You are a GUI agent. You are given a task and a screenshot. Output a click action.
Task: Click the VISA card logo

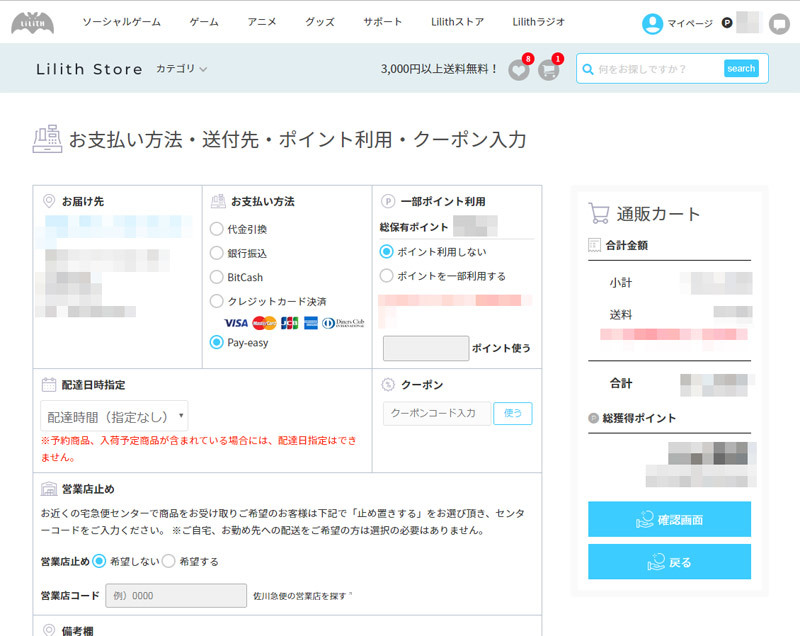coord(236,323)
